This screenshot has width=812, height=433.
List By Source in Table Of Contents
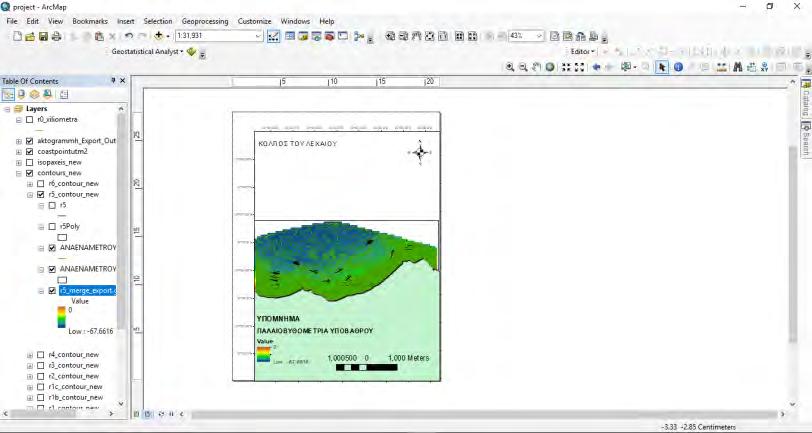pyautogui.click(x=21, y=94)
